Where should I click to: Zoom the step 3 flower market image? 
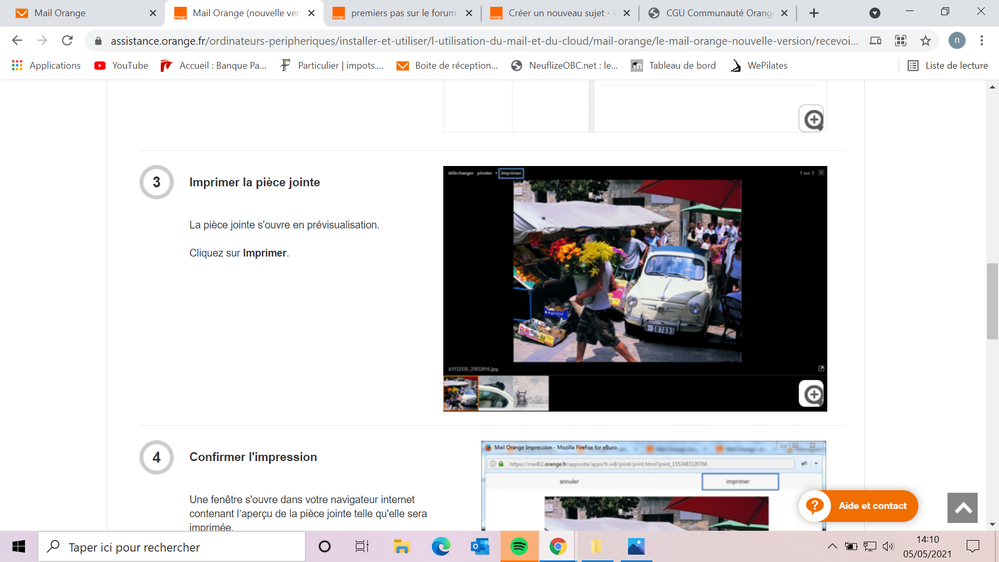(812, 394)
